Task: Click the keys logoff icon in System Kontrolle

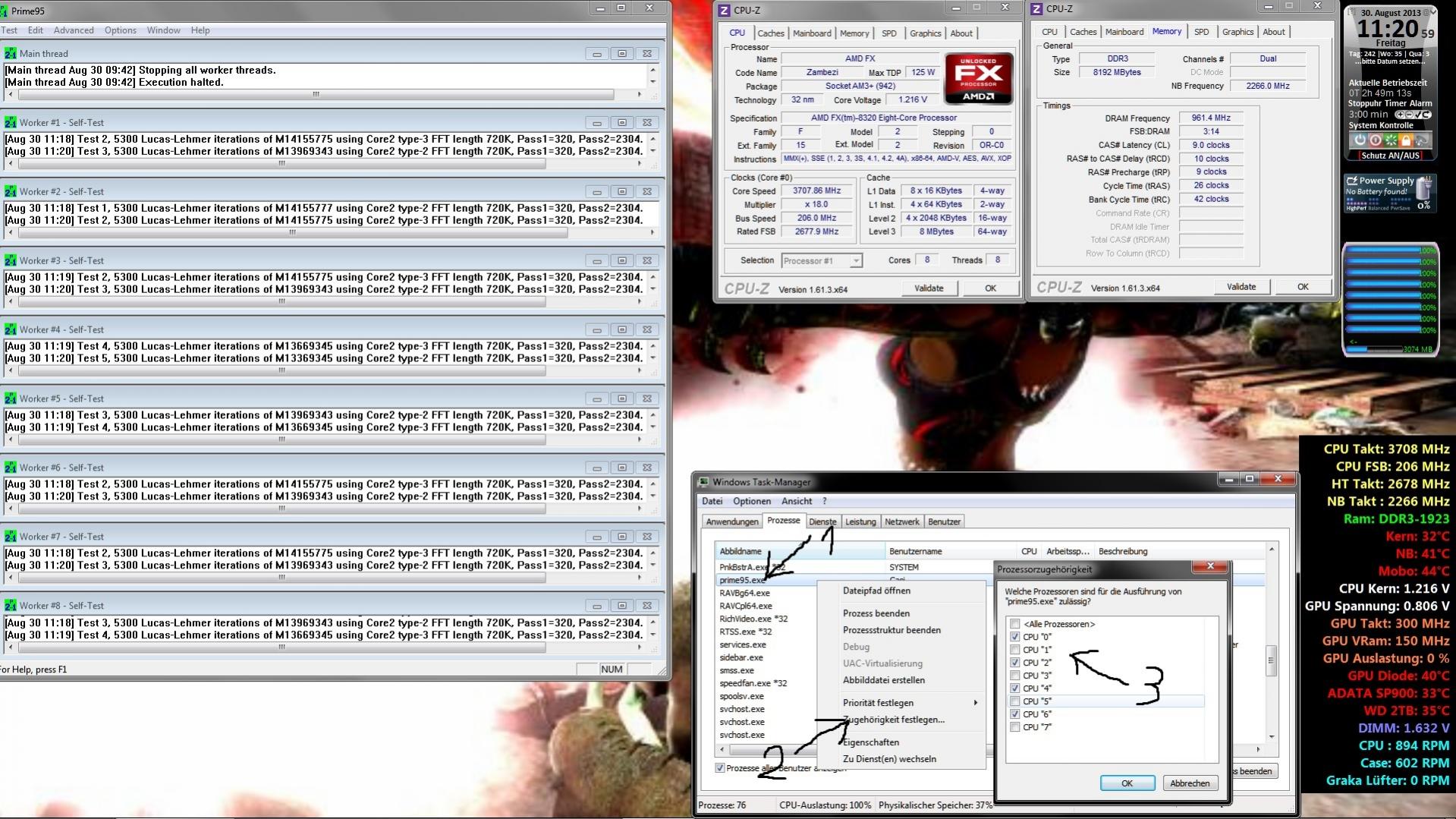Action: [x=1421, y=140]
